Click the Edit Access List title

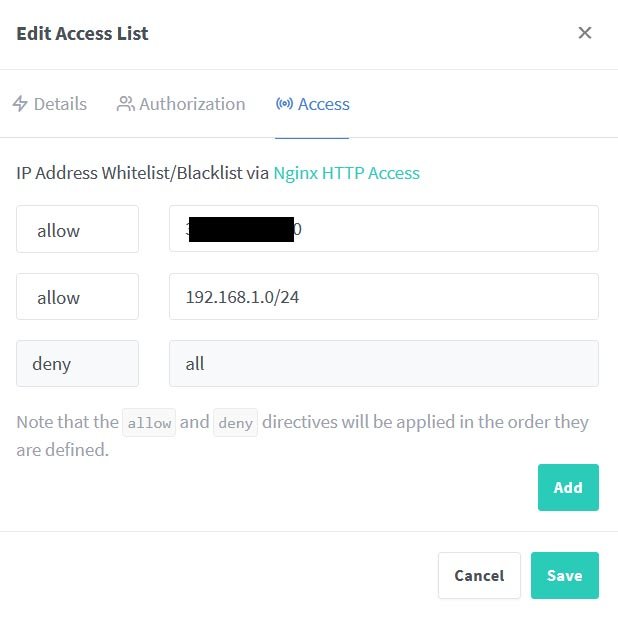(82, 34)
